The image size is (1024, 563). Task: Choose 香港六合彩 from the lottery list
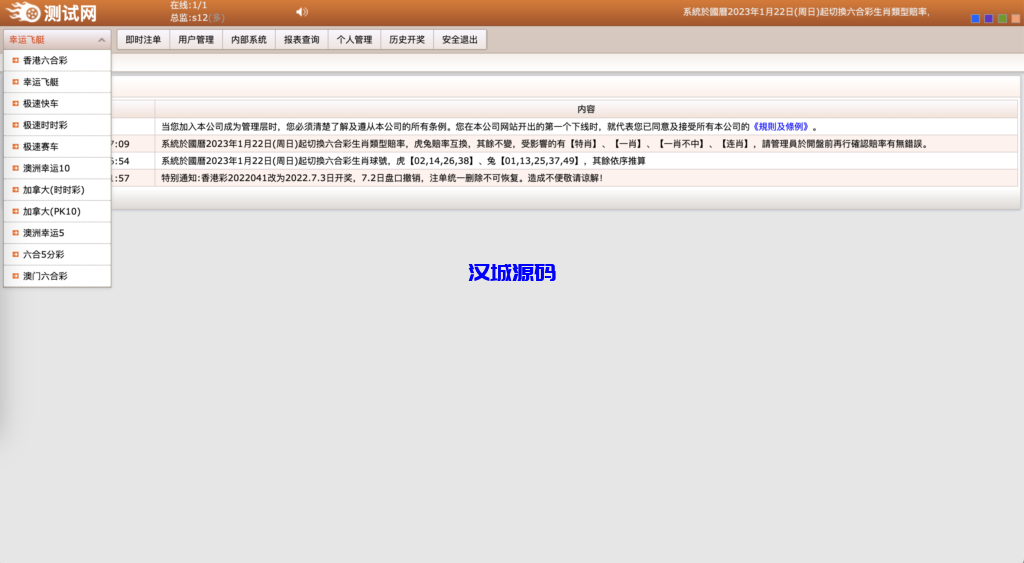[x=57, y=60]
